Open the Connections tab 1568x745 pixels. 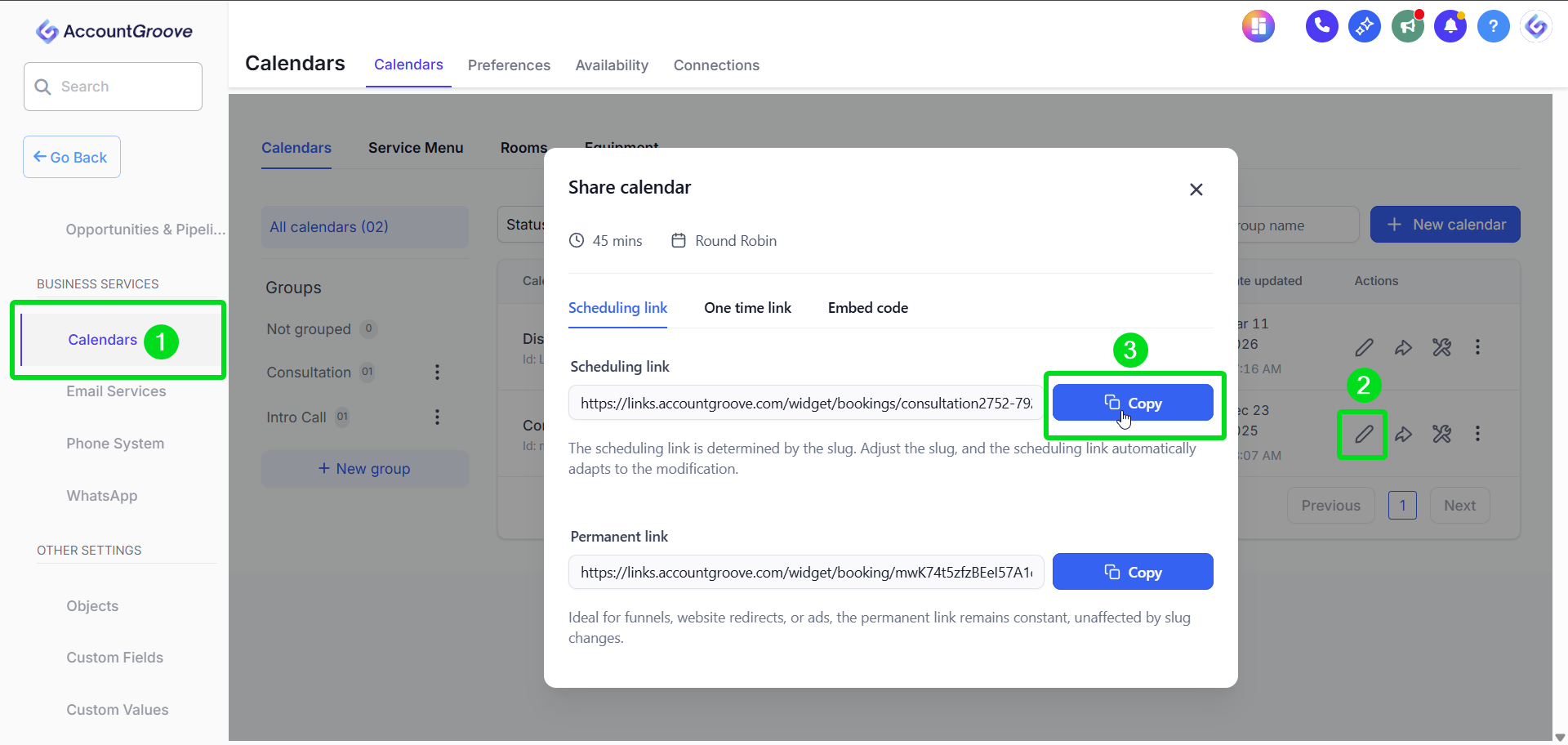[x=716, y=65]
